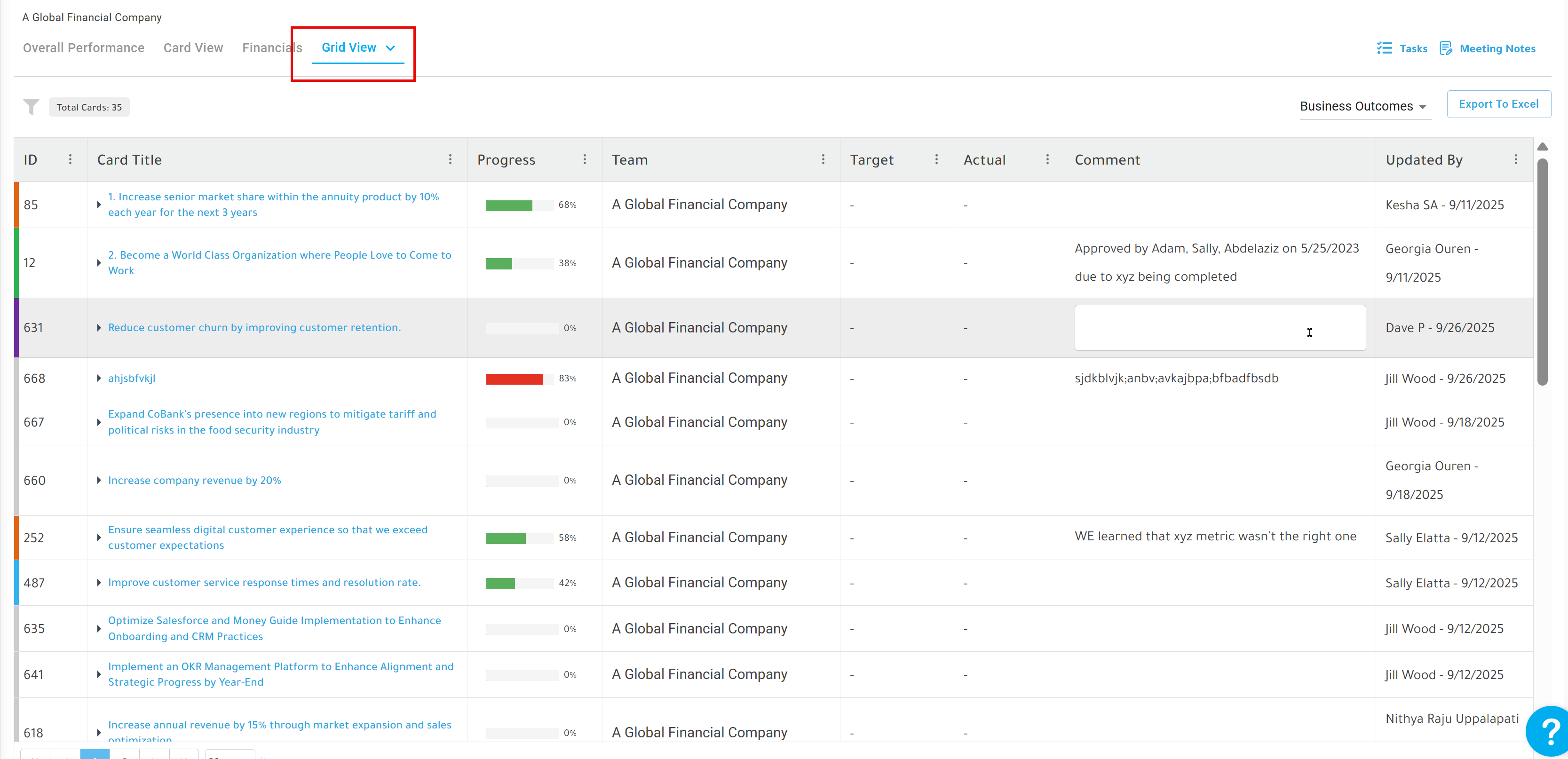Open card 'Improve customer service response times'
Screen dimensions: 1568x759
pyautogui.click(x=264, y=583)
